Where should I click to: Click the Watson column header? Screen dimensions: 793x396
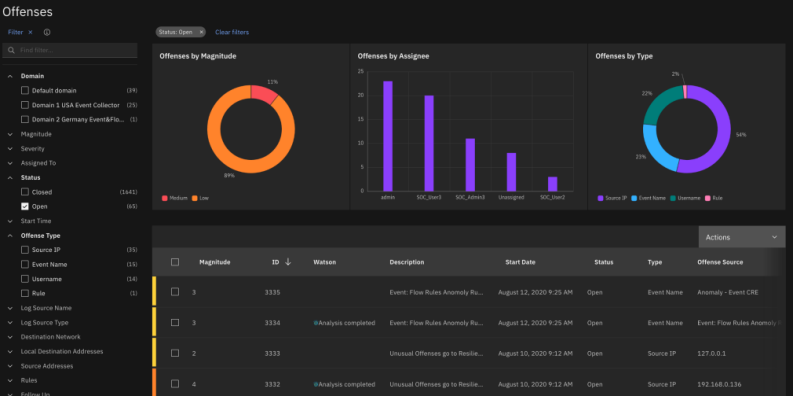[325, 262]
